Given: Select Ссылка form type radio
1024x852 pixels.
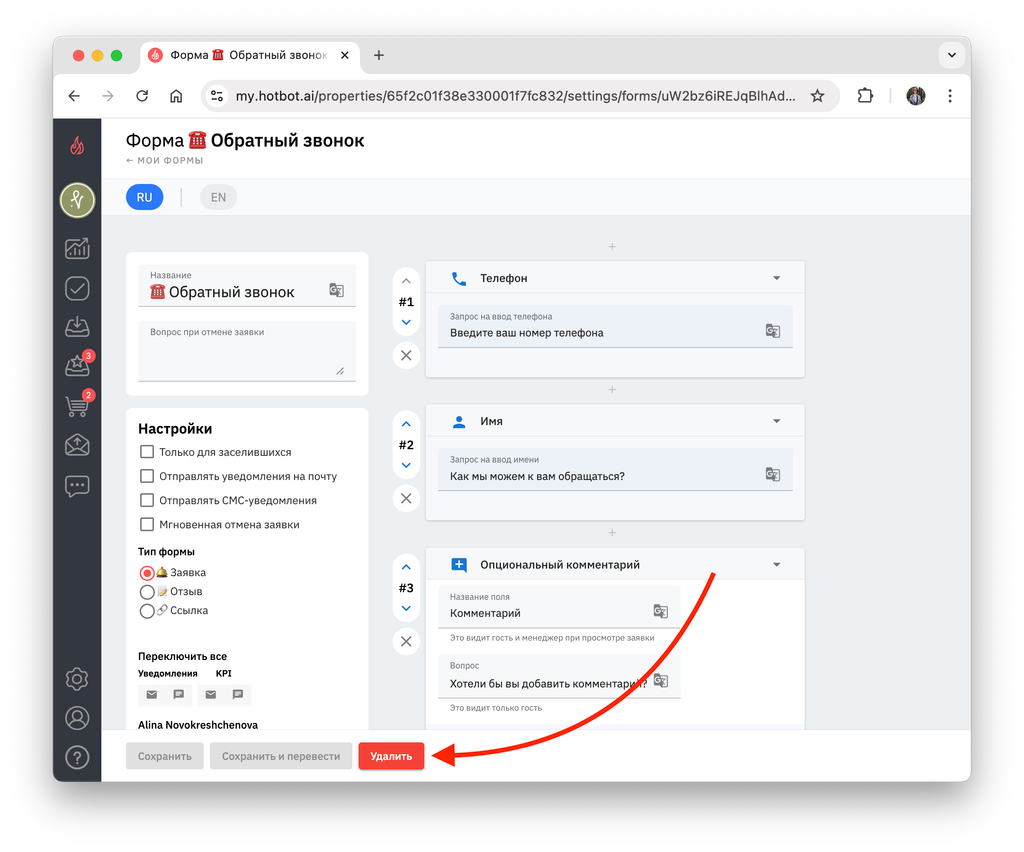Looking at the screenshot, I should (147, 610).
